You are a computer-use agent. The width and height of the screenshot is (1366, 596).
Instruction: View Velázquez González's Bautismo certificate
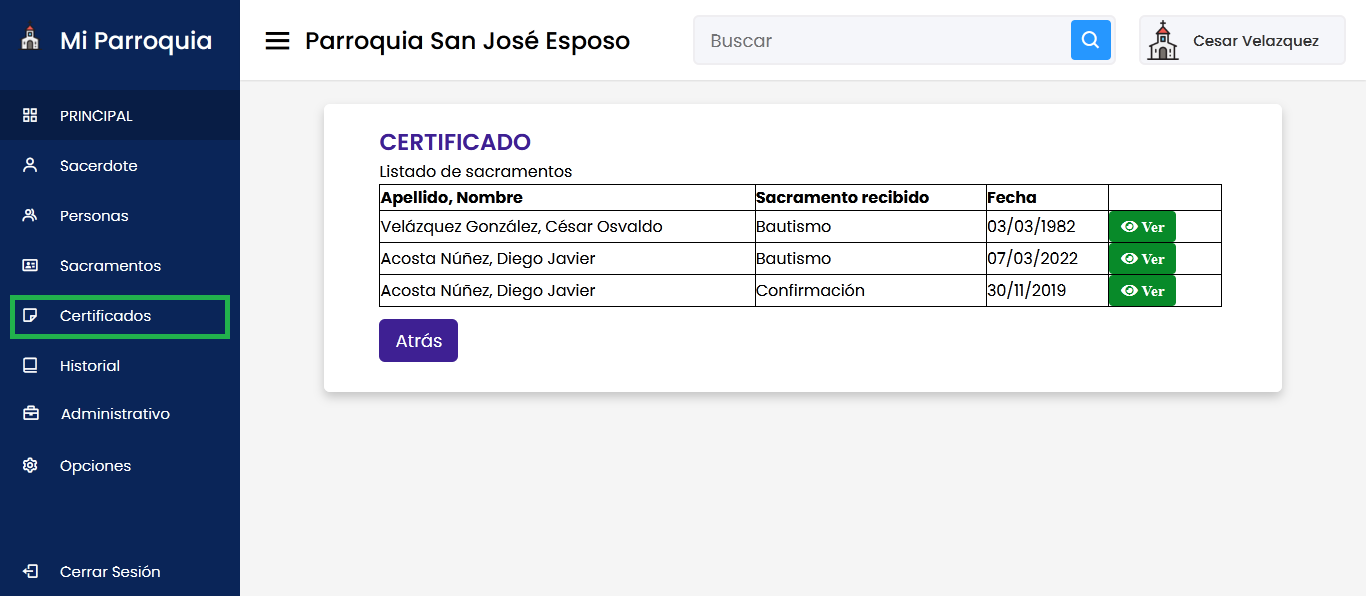[x=1142, y=227]
